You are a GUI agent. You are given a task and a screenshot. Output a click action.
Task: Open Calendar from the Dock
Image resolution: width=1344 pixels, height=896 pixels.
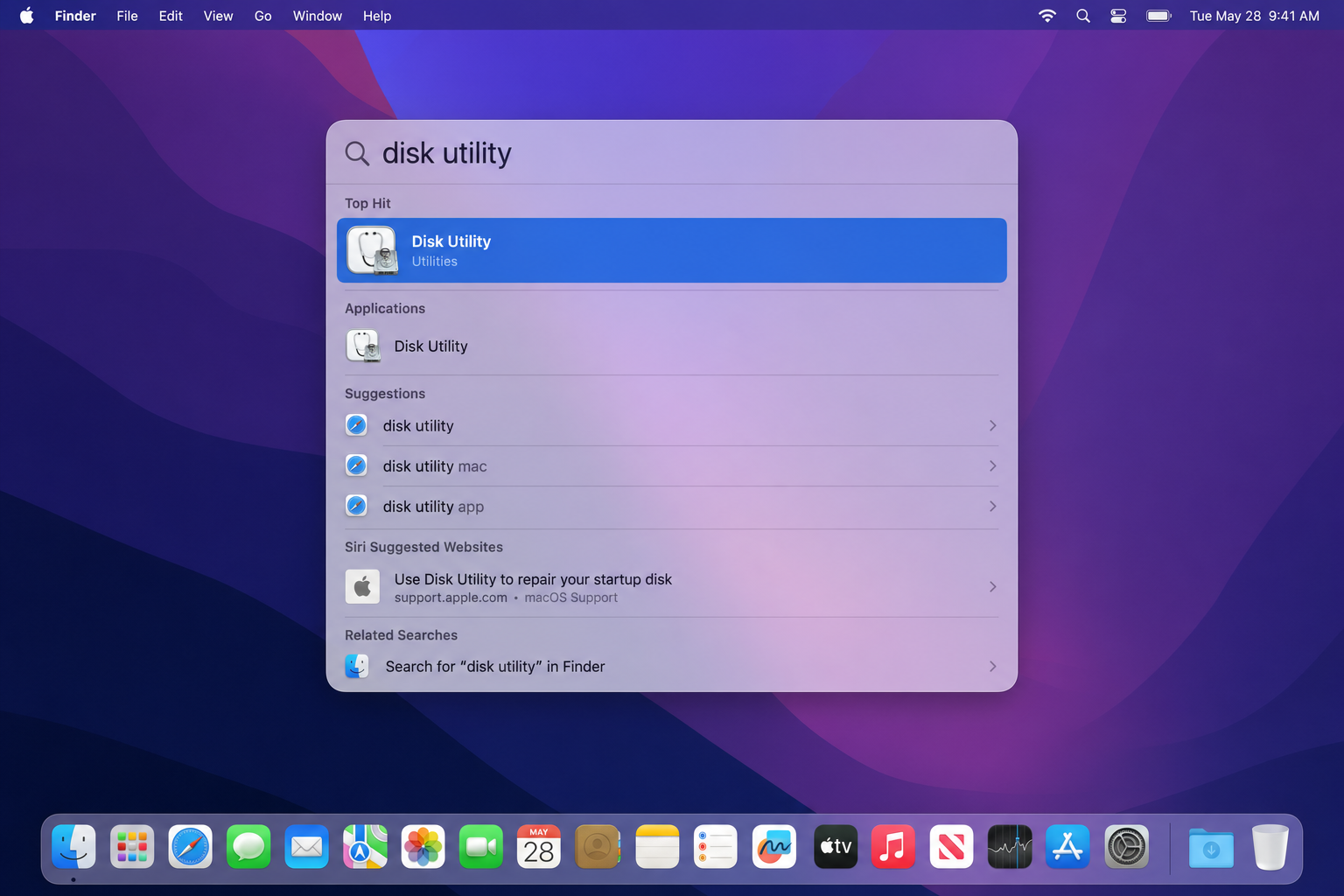(539, 847)
